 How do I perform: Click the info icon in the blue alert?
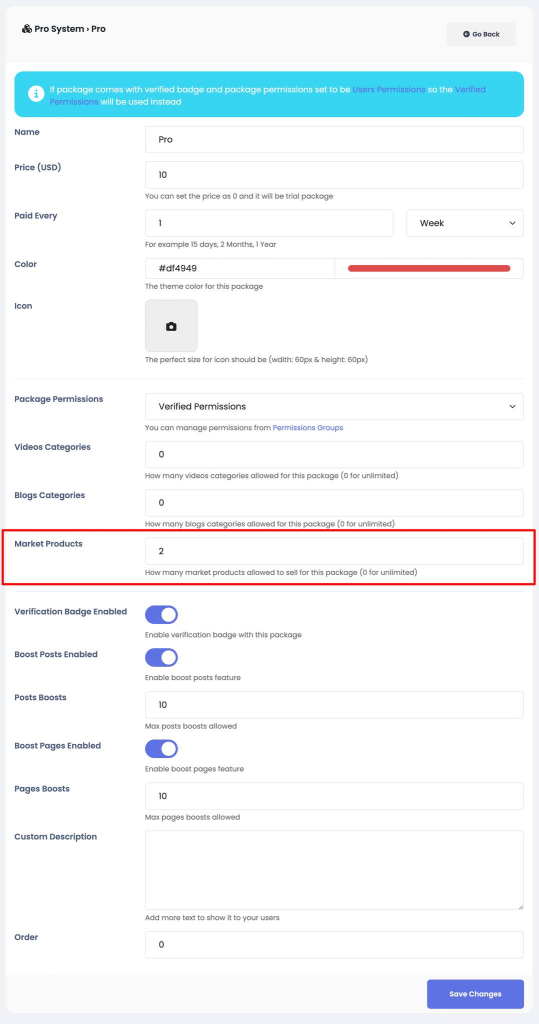(x=36, y=94)
